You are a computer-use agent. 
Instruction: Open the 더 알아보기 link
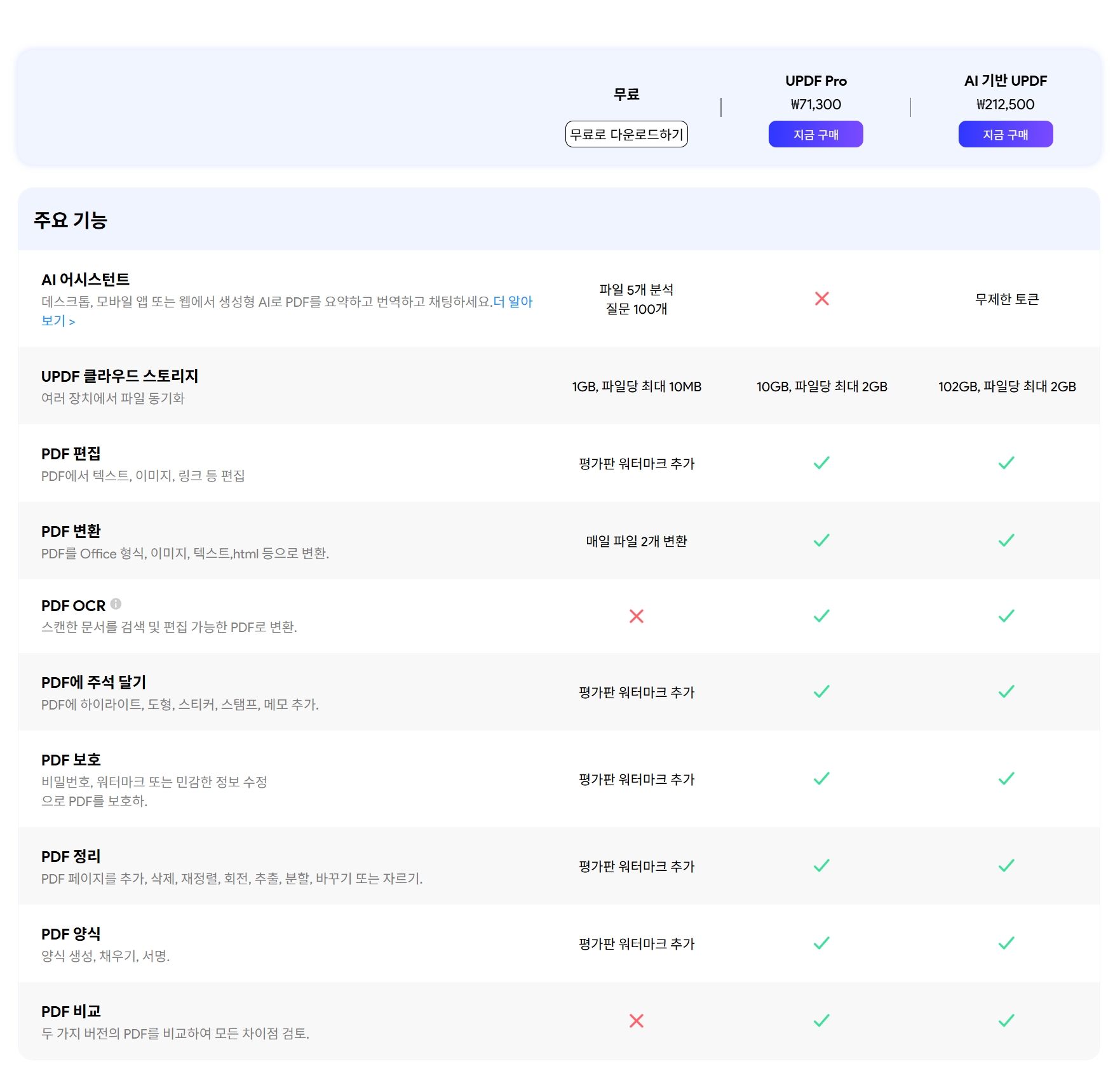pyautogui.click(x=513, y=302)
